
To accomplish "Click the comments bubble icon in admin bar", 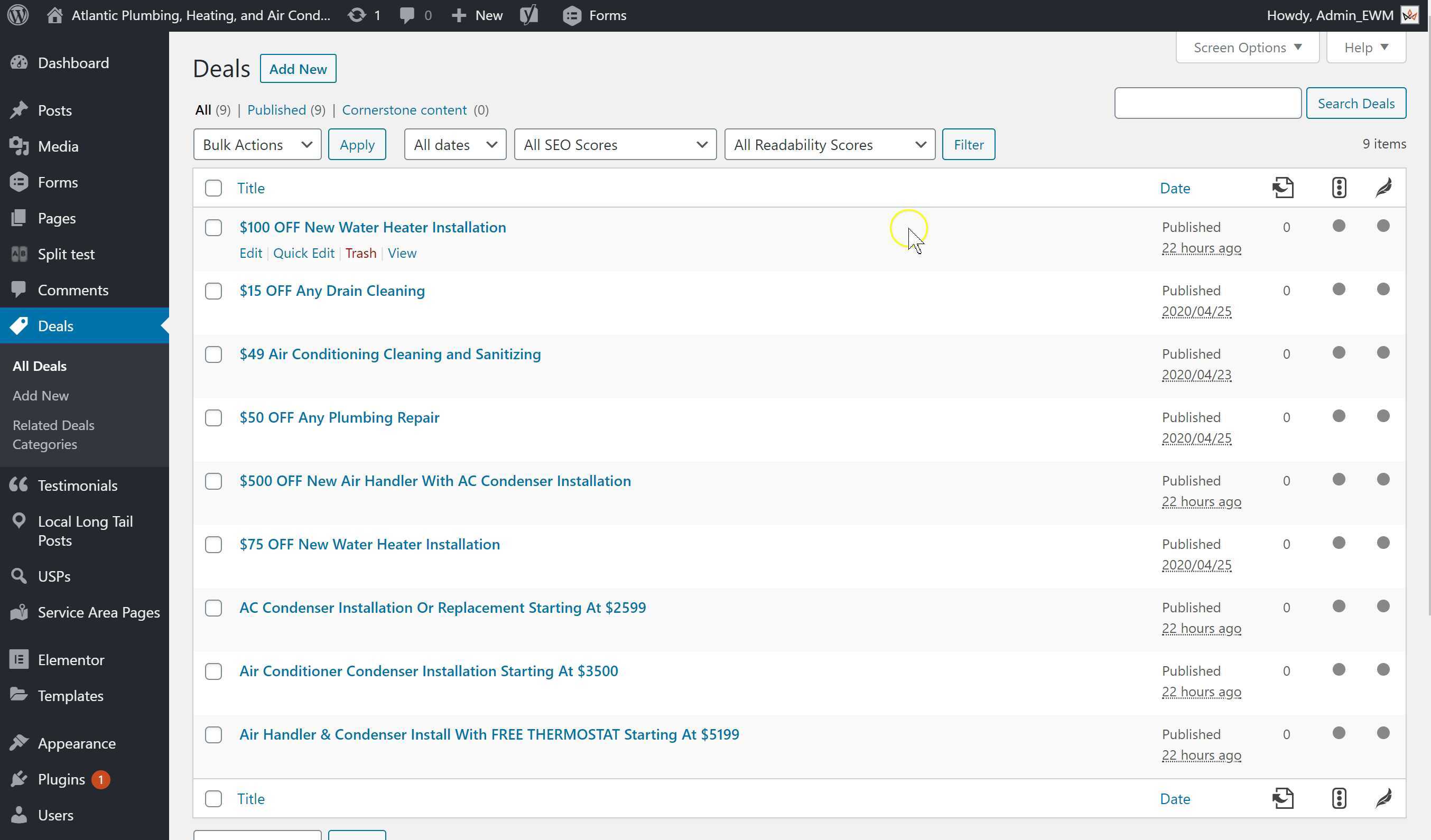I will (407, 15).
